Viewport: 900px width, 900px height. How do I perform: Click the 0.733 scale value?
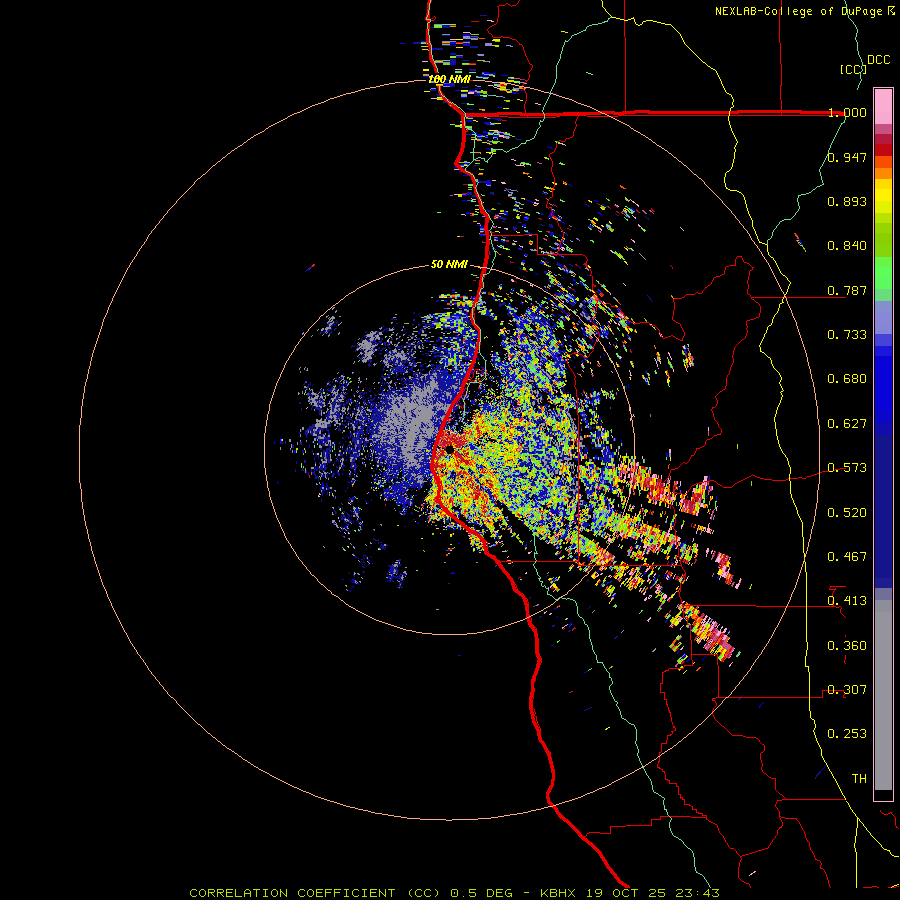pos(847,335)
